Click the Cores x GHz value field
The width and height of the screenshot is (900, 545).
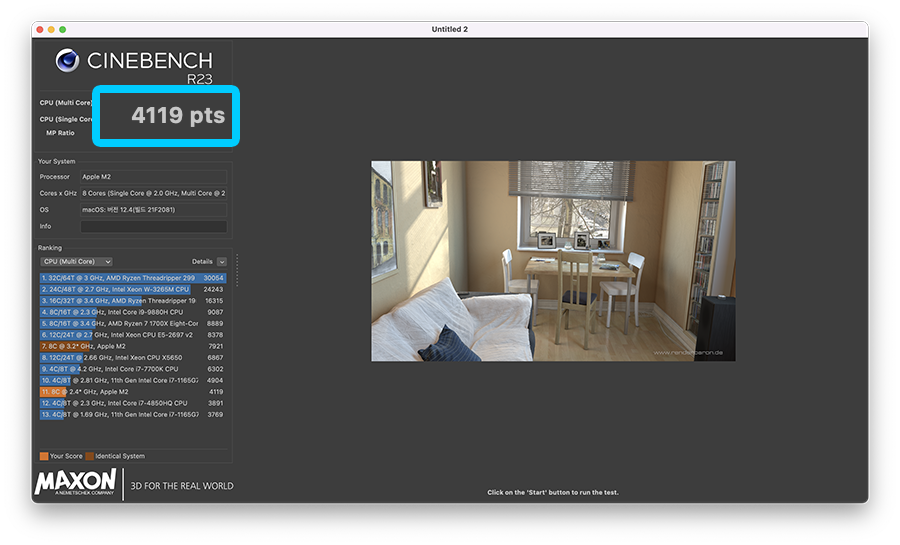click(x=153, y=193)
